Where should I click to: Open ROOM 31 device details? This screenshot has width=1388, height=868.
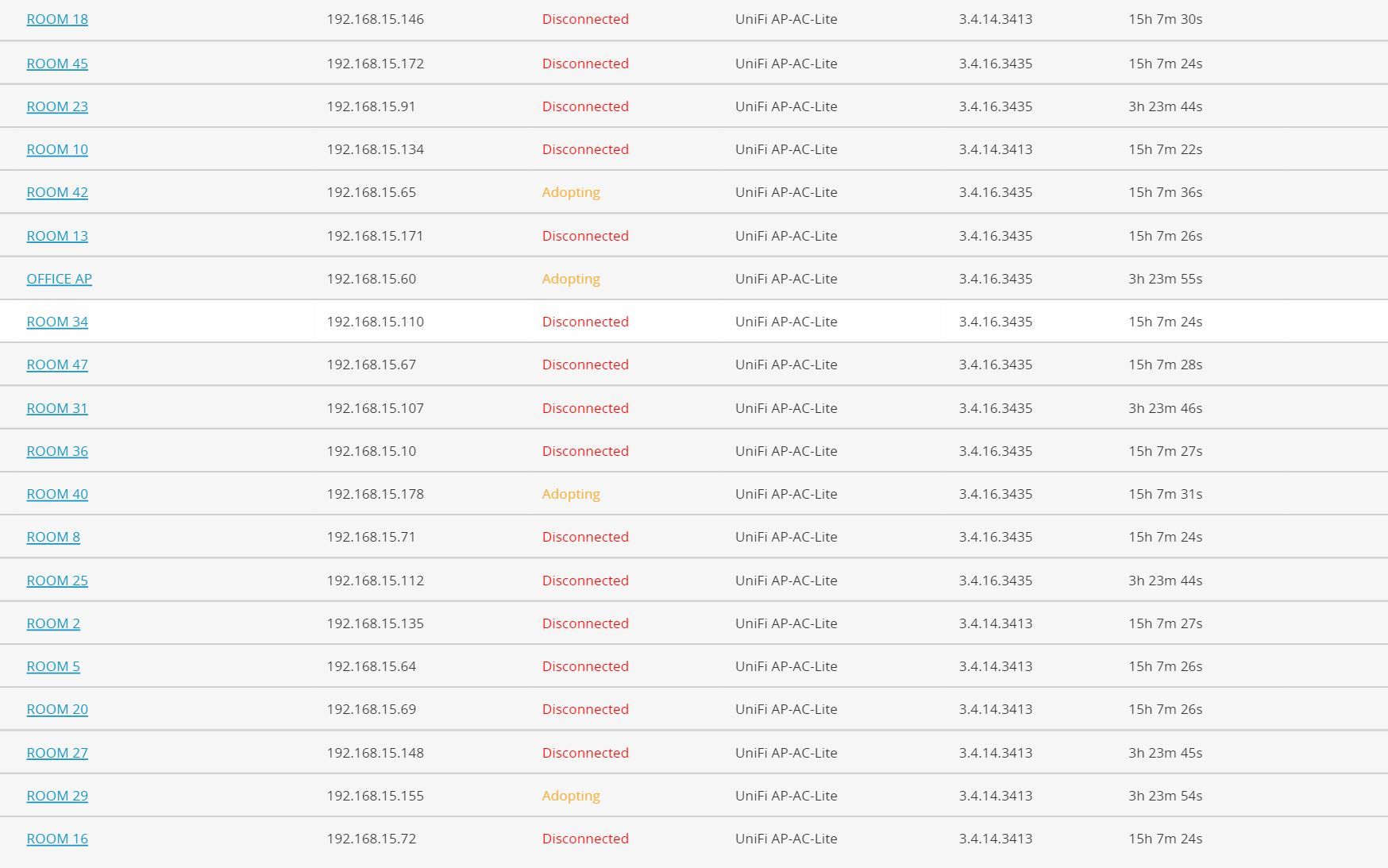tap(57, 408)
